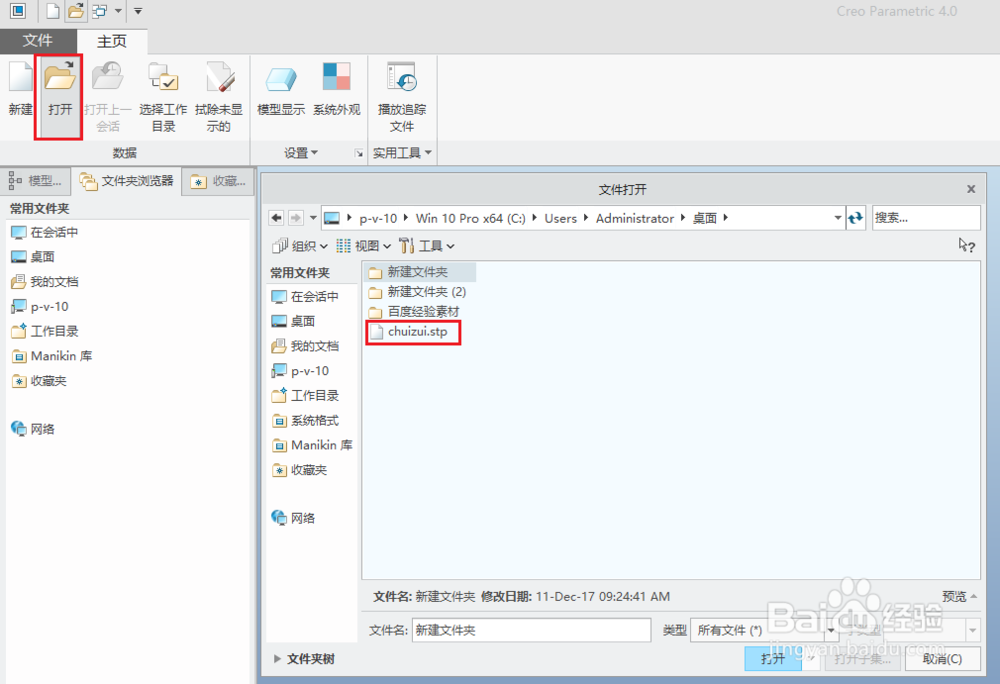1000x684 pixels.
Task: Switch to the 模型 tree tab
Action: (35, 181)
